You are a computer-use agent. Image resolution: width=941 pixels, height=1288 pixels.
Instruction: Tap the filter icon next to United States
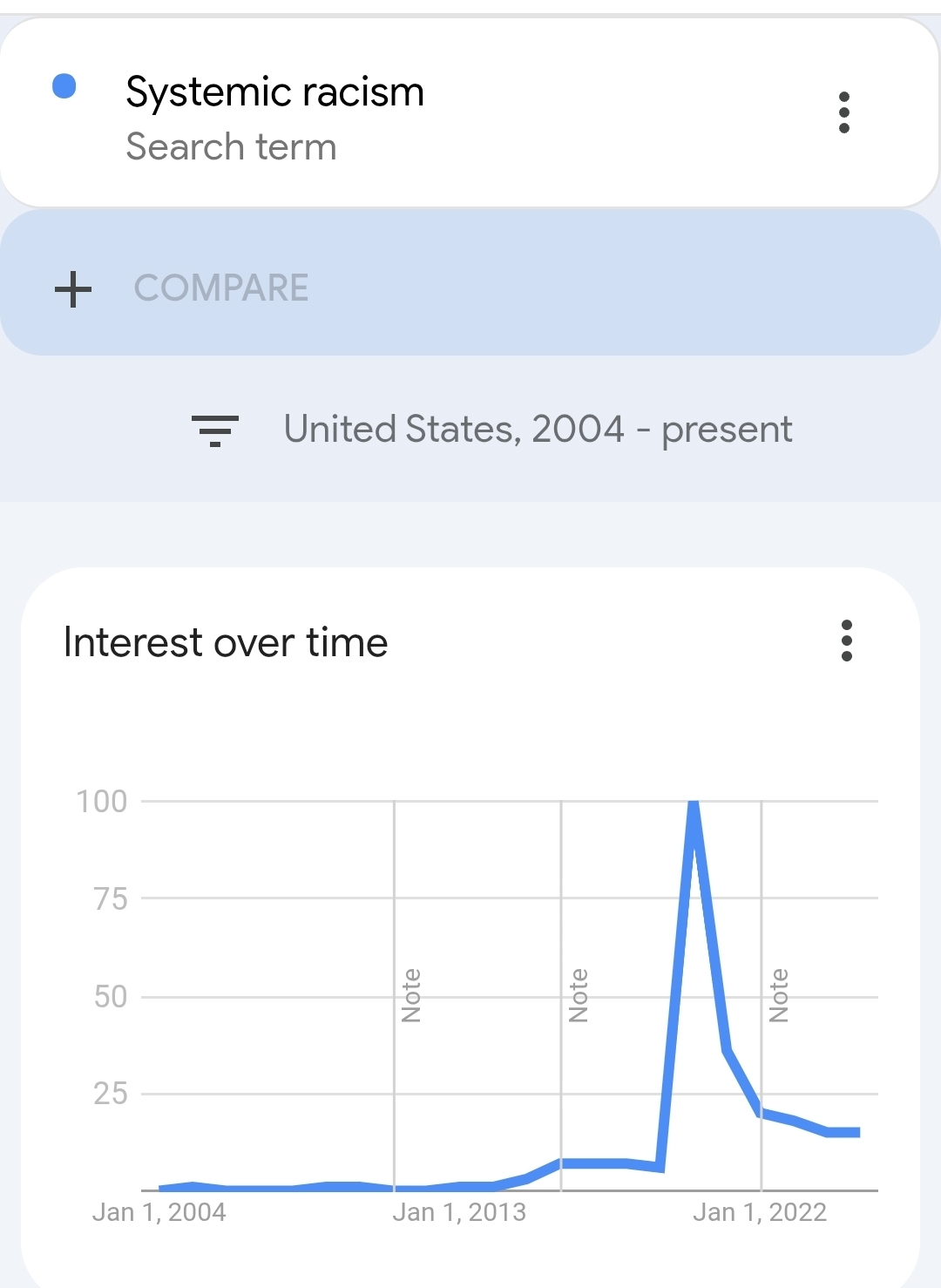[214, 430]
